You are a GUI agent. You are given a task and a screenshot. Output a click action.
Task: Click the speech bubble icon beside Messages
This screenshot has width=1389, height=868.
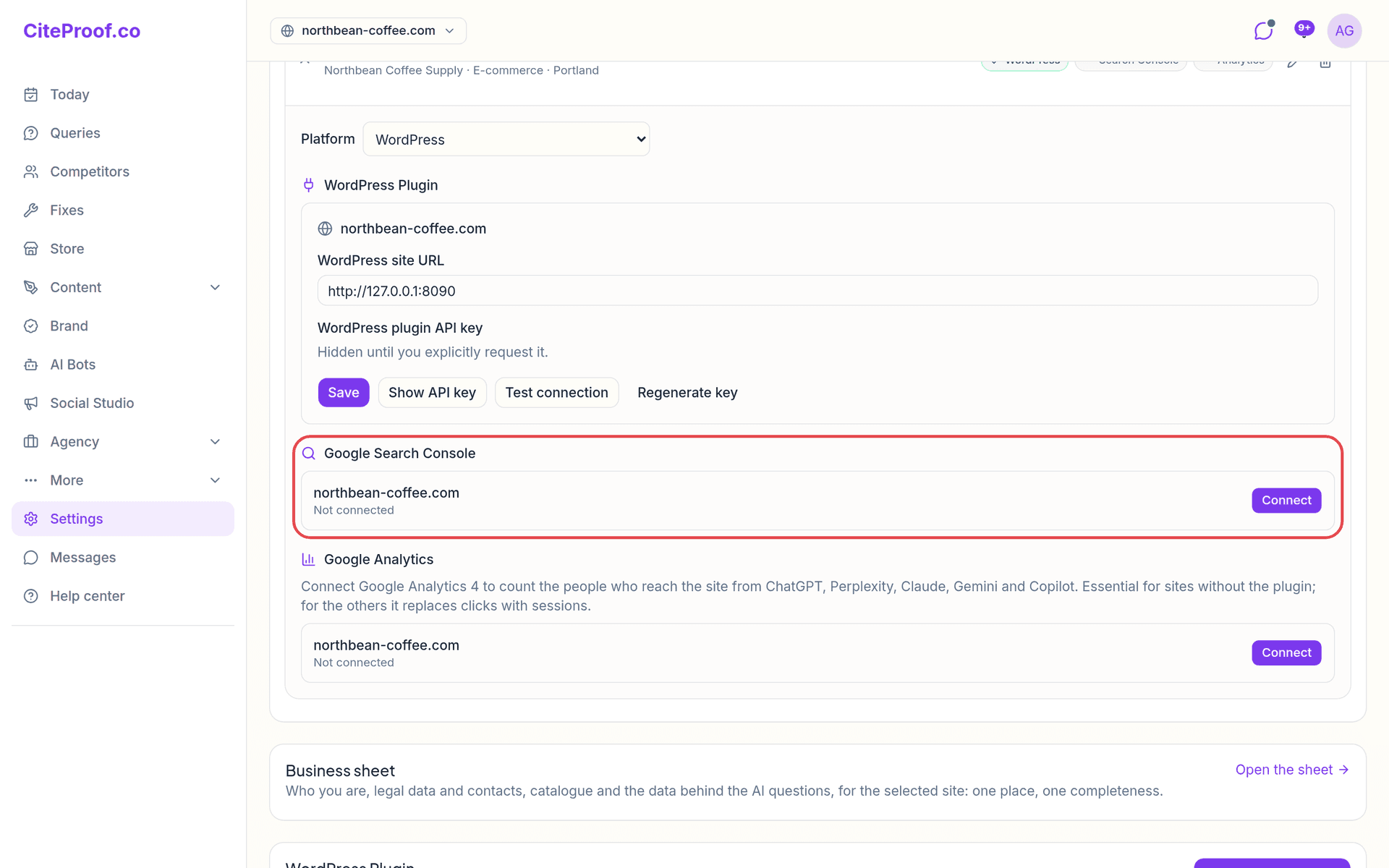pos(30,558)
